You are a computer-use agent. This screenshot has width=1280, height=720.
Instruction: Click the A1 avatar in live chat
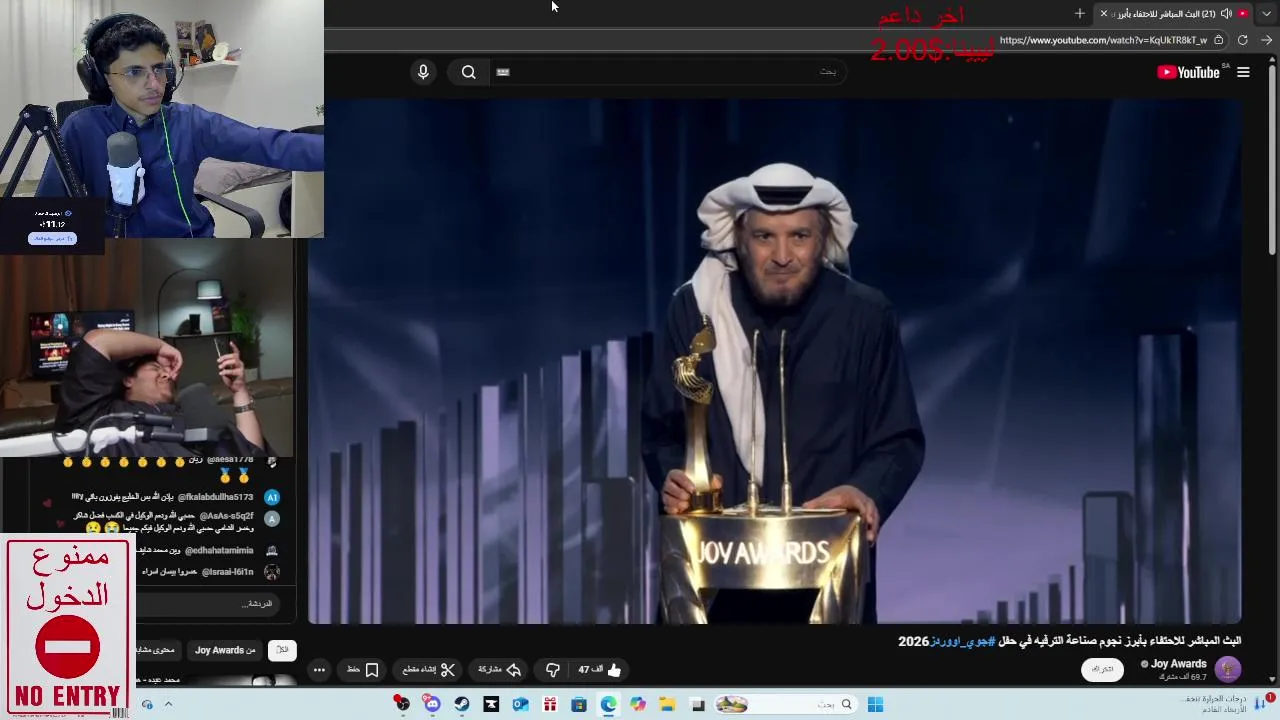pos(271,497)
